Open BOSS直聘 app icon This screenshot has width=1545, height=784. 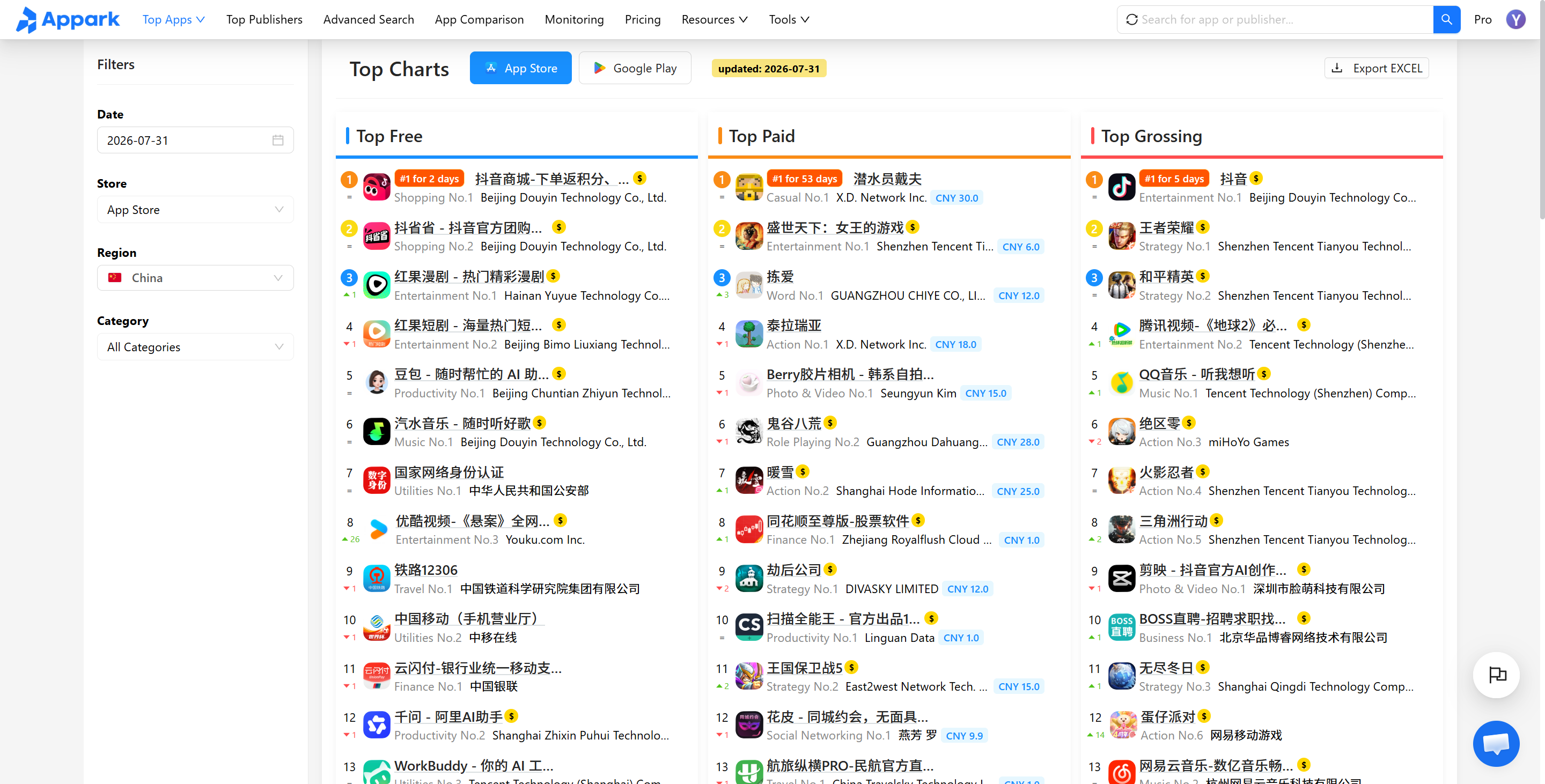coord(1122,627)
